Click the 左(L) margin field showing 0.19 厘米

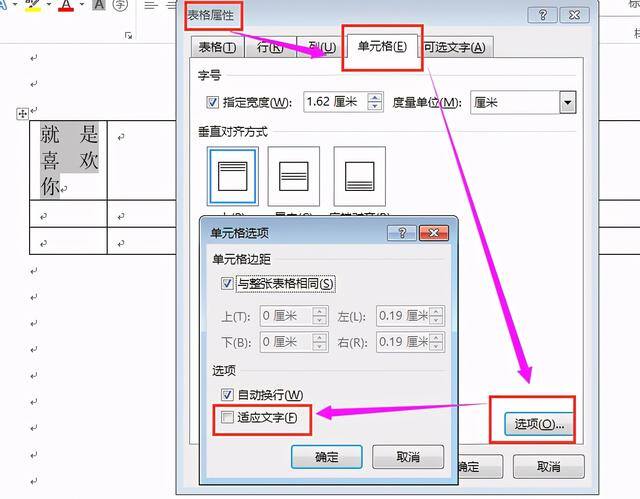[403, 315]
